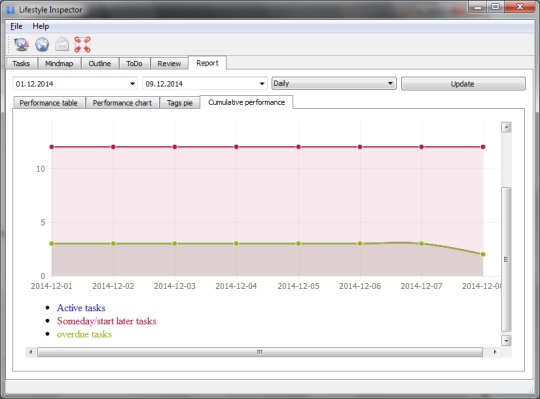Minimize the Lifestyle Inspector window
The image size is (540, 399).
478,7
